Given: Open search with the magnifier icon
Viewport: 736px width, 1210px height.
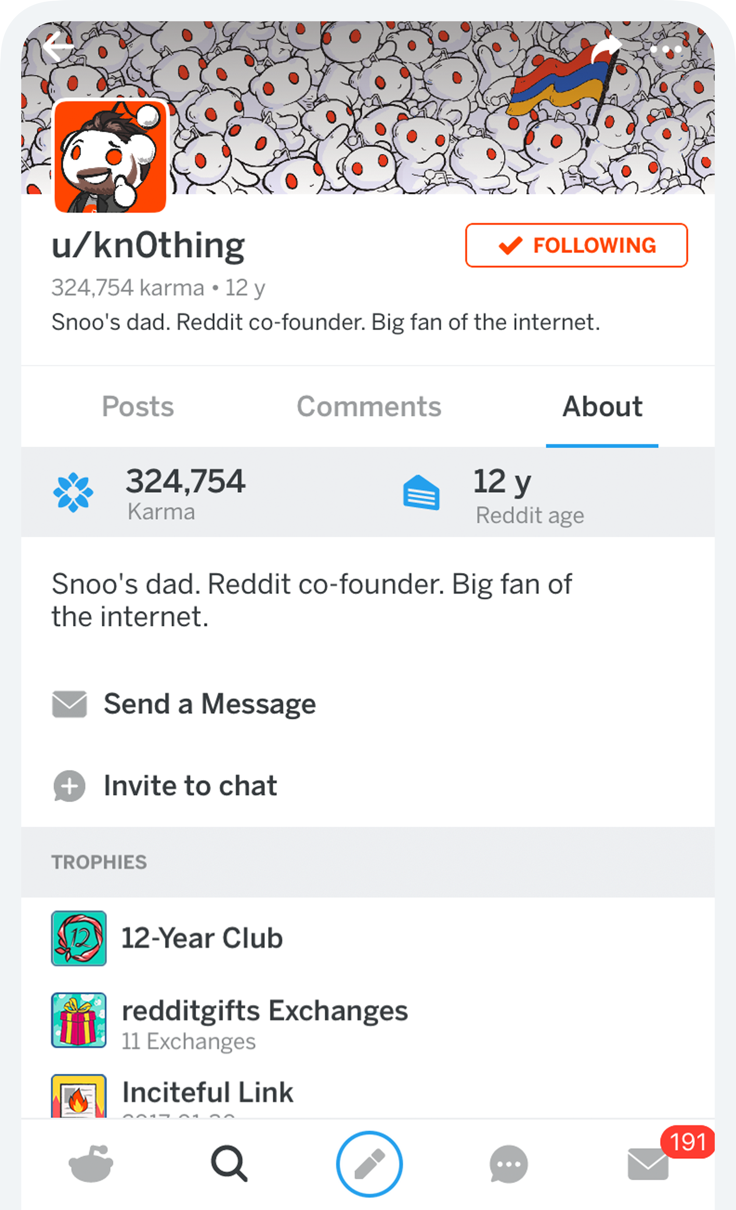Looking at the screenshot, I should click(x=229, y=1164).
